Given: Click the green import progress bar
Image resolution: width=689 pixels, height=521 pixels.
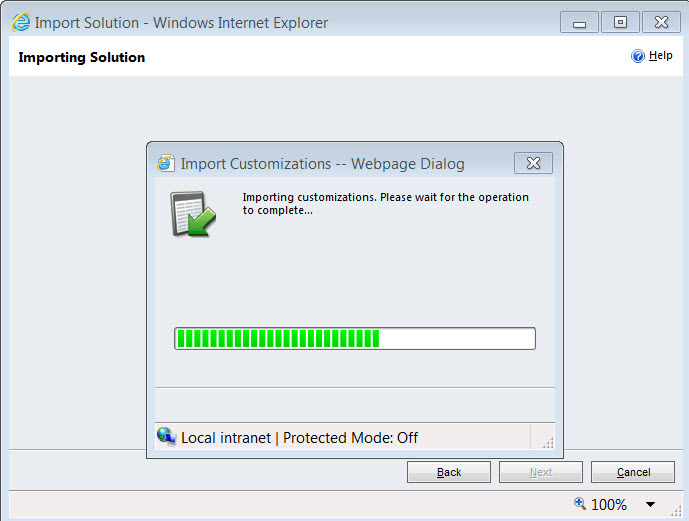Looking at the screenshot, I should pos(355,338).
